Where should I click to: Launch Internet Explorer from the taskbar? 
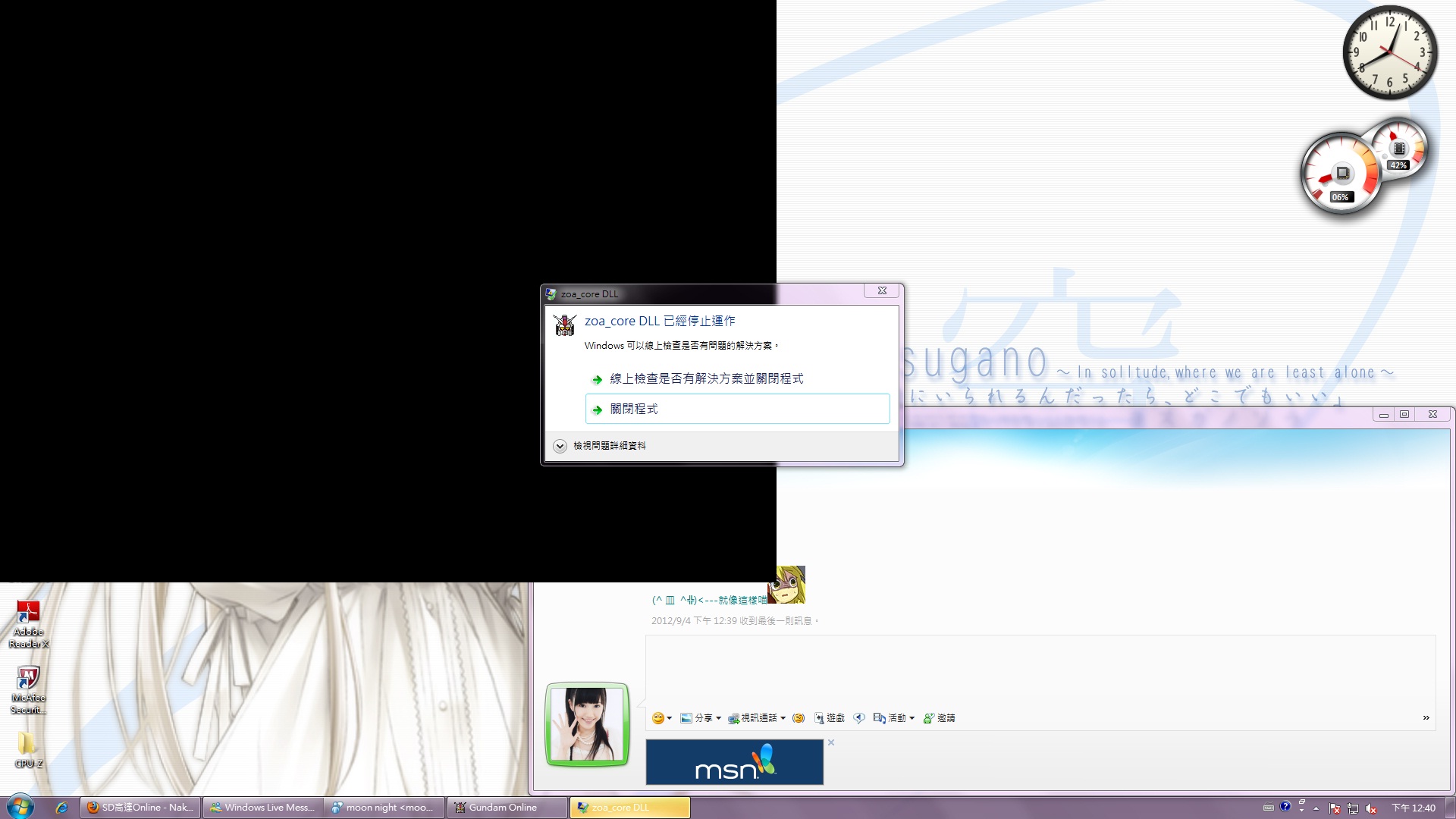tap(61, 808)
